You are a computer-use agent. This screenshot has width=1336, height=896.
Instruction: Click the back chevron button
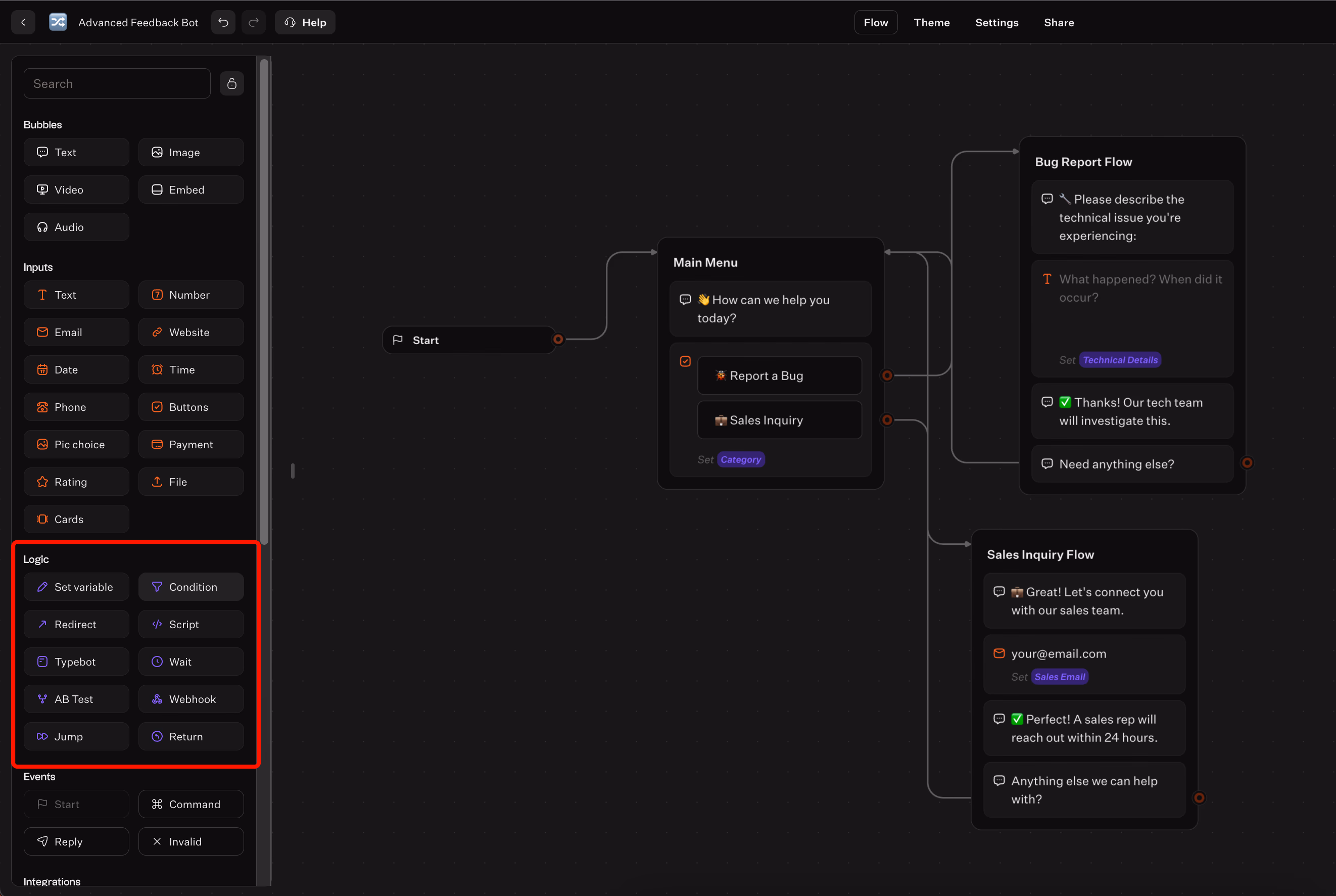tap(23, 22)
